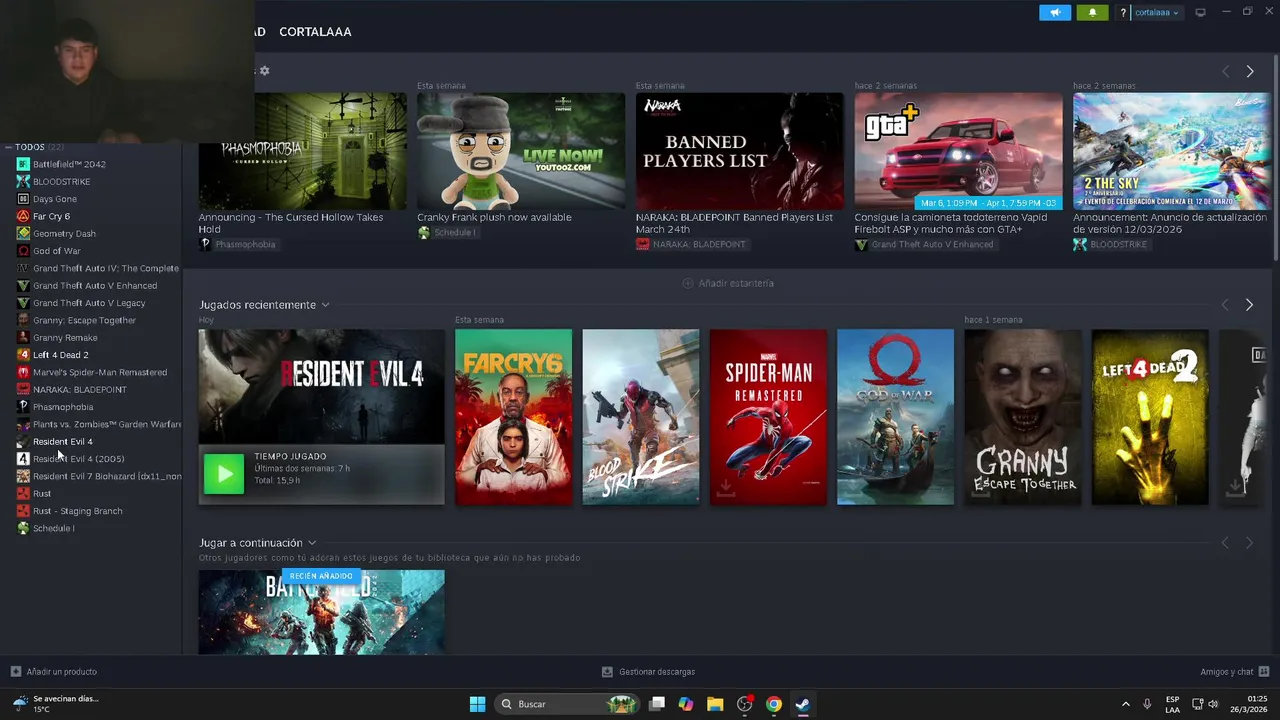
Task: Select Resident Evil 4 (2005) entry
Action: 79,459
